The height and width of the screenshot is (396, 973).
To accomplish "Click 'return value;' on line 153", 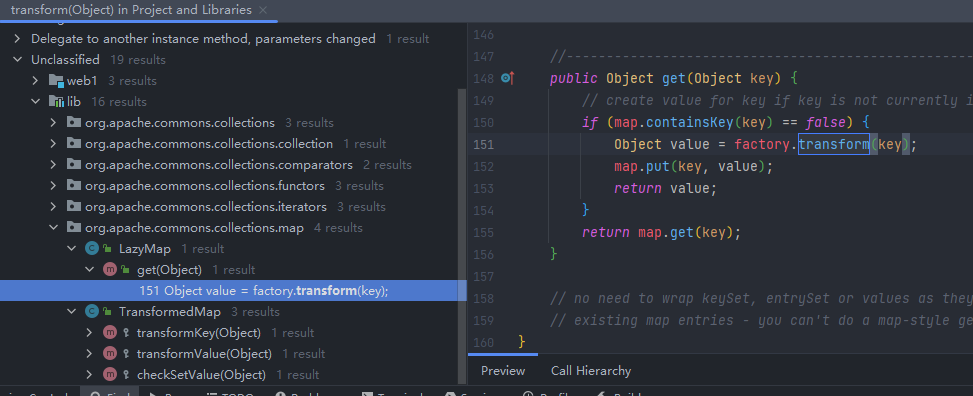I will [665, 189].
